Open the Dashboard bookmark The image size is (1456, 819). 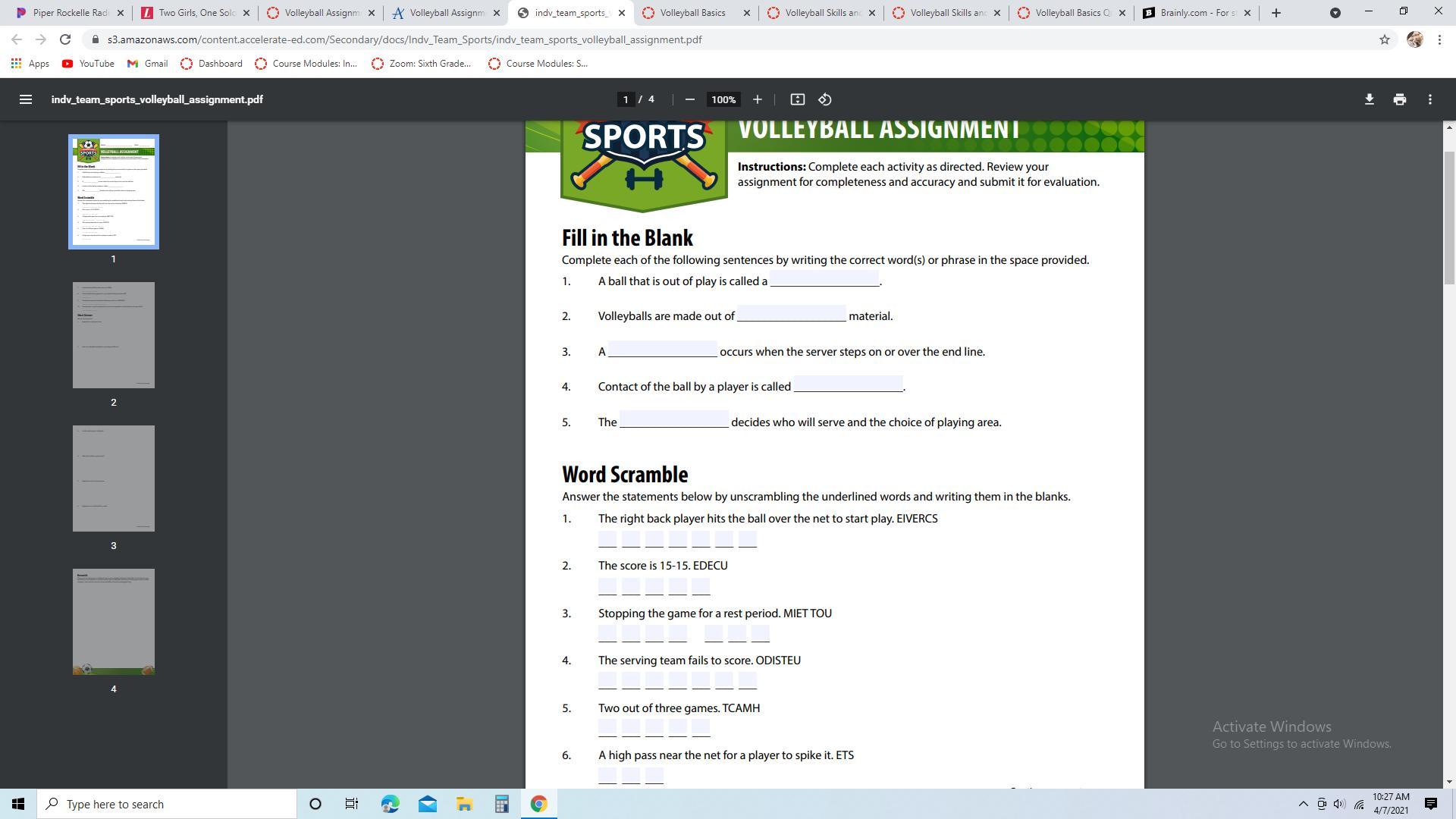coord(212,64)
